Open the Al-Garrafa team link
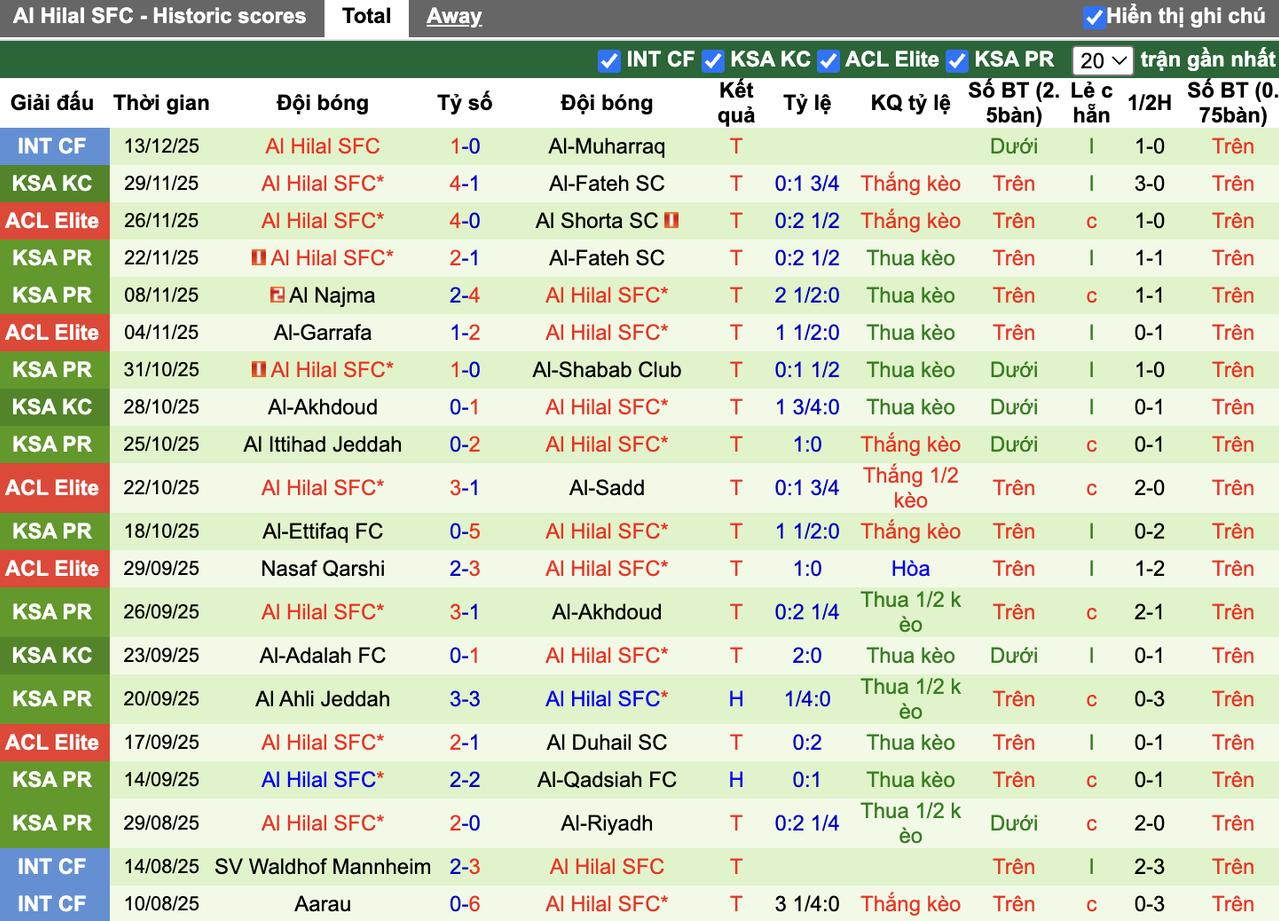1279x921 pixels. click(x=322, y=332)
